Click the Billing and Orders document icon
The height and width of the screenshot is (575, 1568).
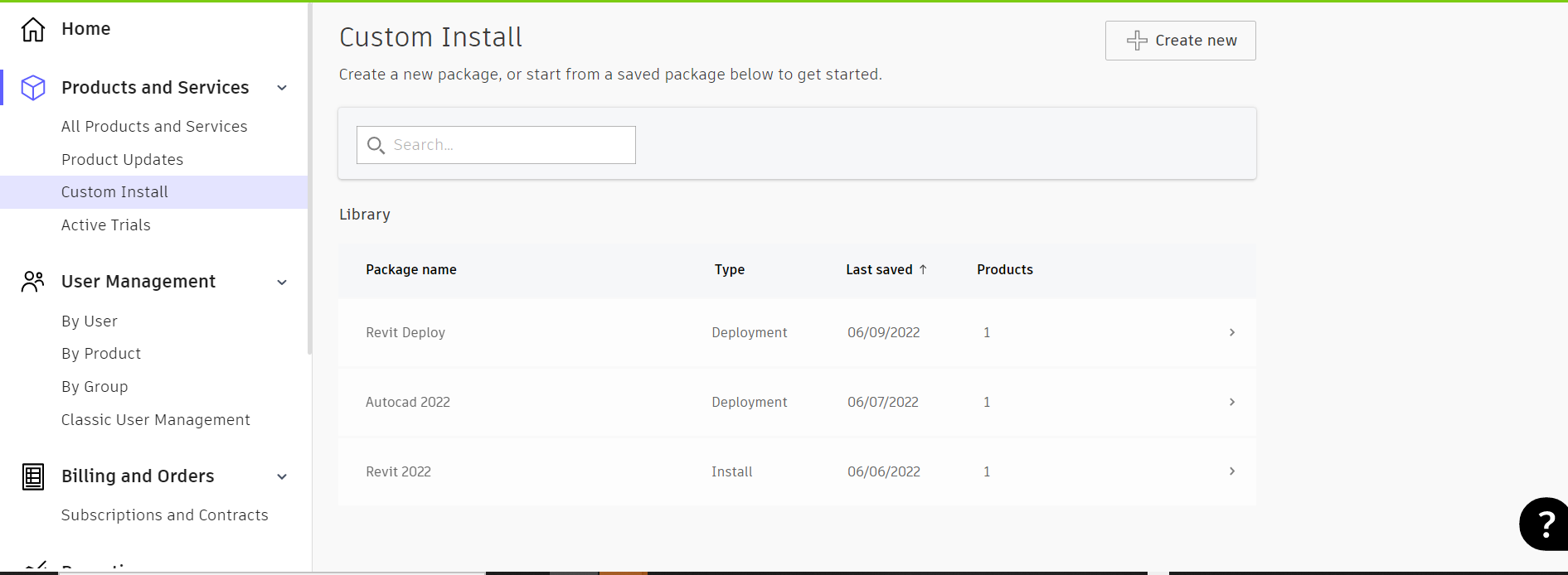(33, 476)
